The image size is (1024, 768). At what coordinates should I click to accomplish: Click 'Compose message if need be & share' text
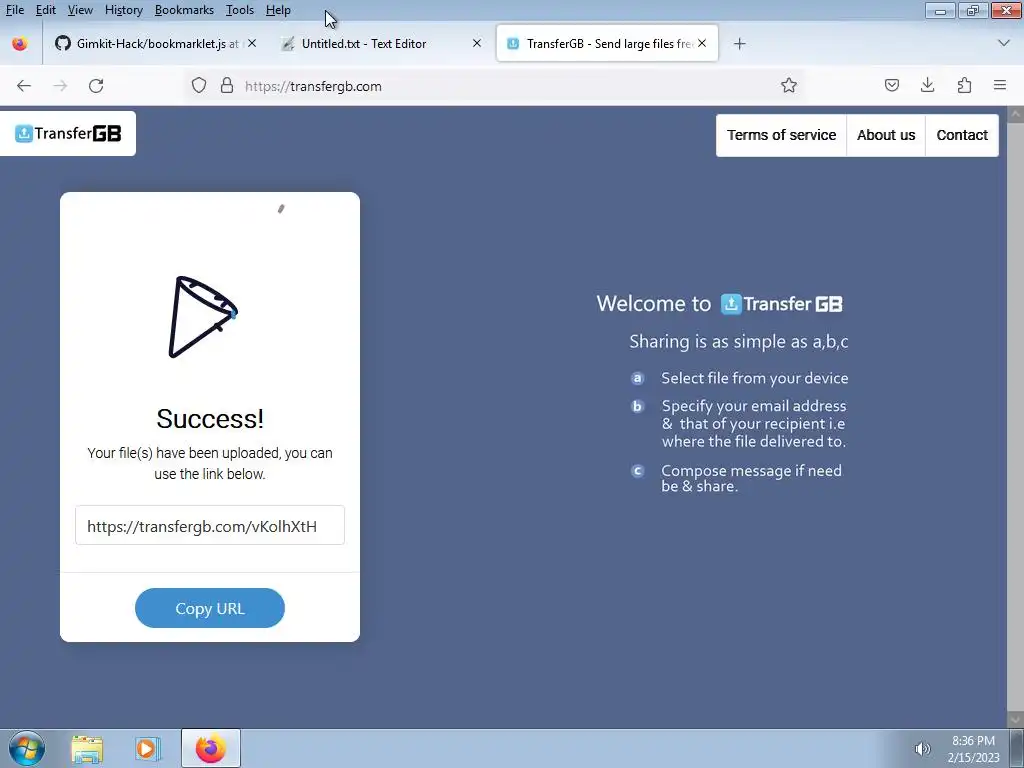[751, 478]
